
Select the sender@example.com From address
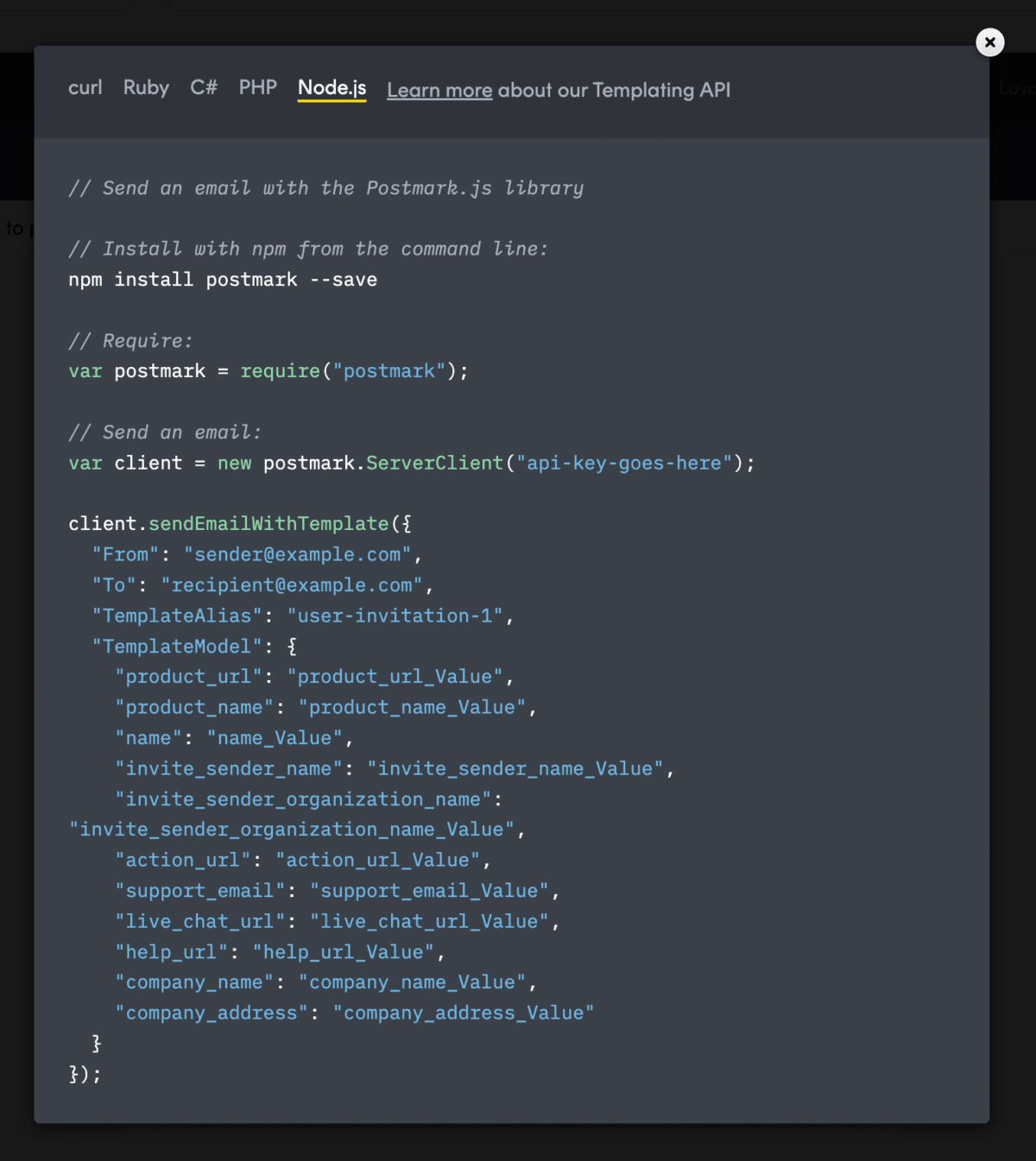point(298,554)
